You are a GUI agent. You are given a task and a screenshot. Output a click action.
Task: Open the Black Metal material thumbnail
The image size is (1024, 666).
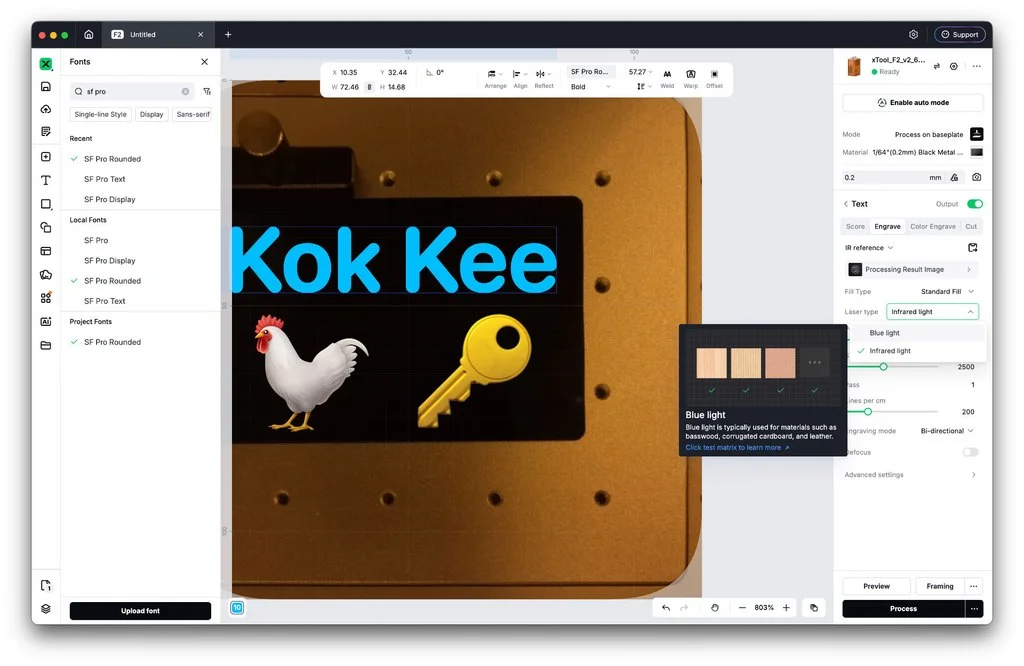(x=976, y=152)
